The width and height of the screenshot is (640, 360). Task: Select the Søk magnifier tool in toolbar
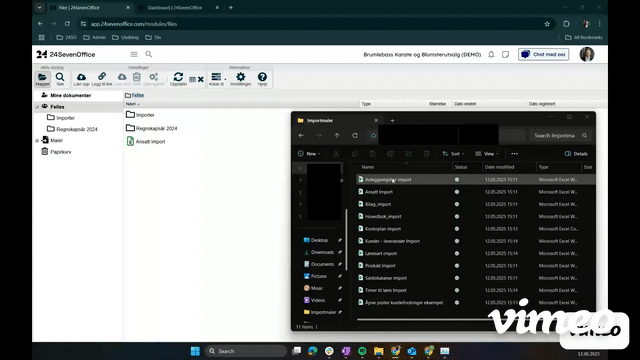(60, 78)
